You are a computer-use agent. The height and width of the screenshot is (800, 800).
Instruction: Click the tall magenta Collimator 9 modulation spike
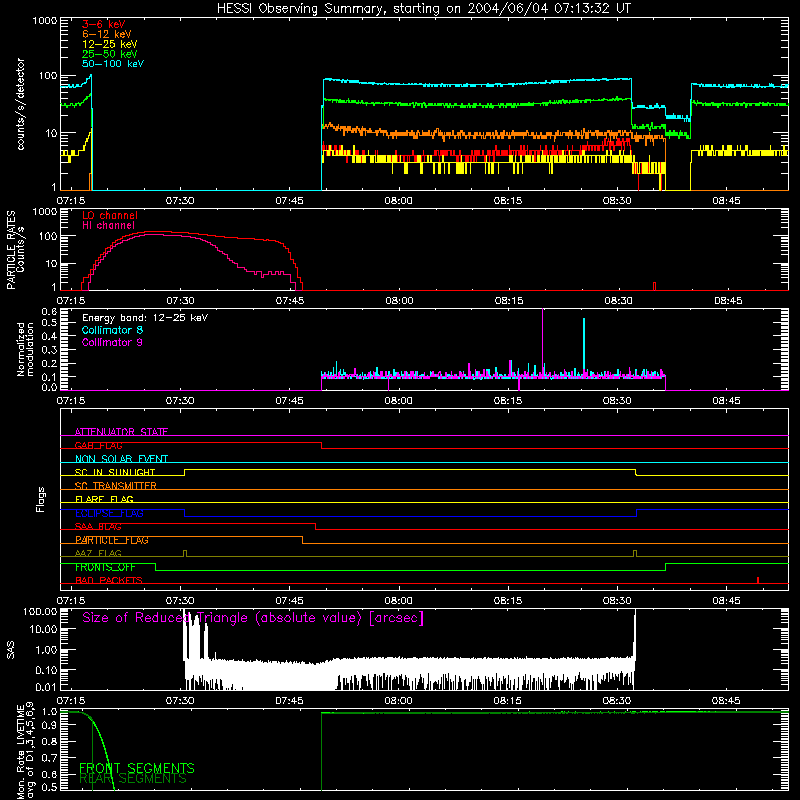[x=542, y=342]
